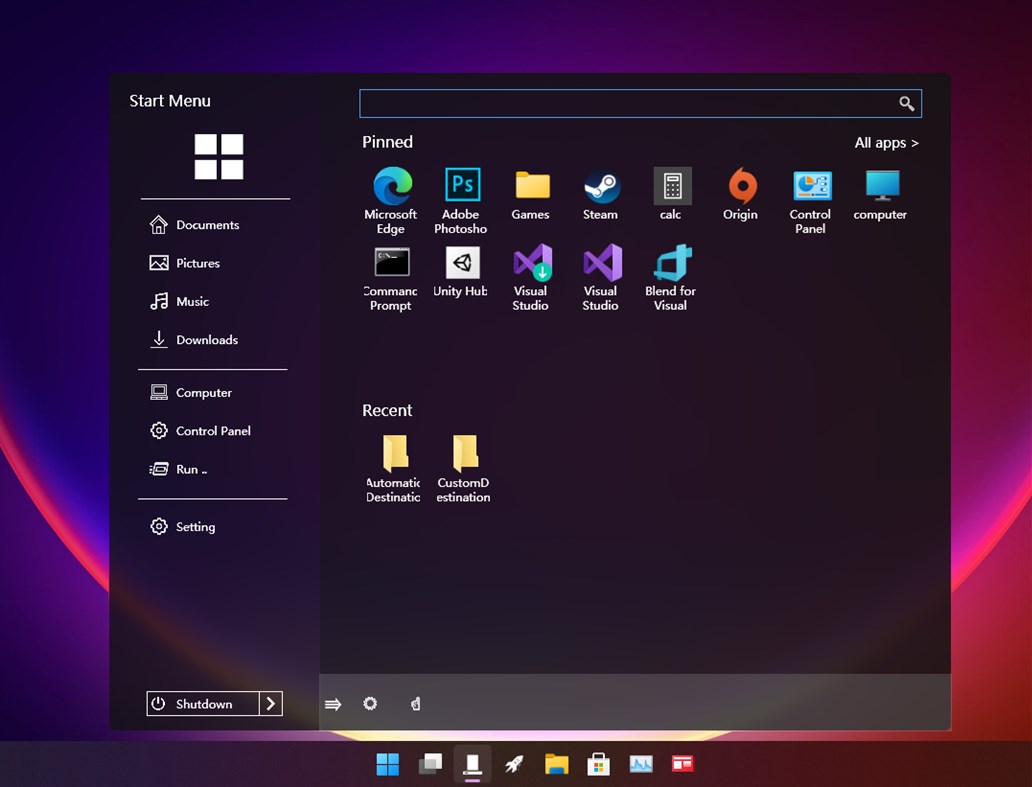Screen dimensions: 1032x787
Task: Open the Command Prompt
Action: (391, 263)
